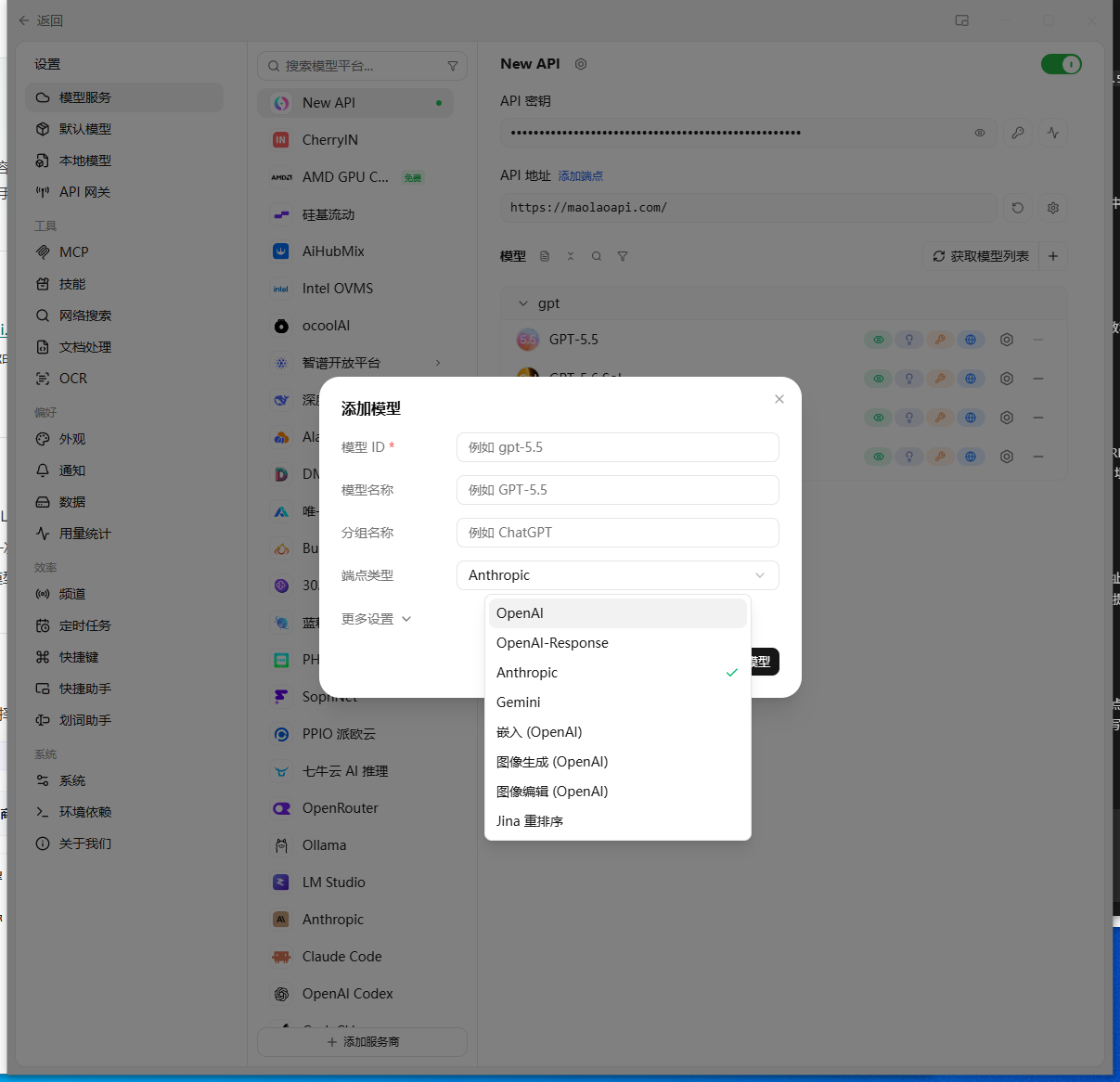This screenshot has height=1082, width=1120.
Task: Select the OpenRouter provider
Action: tap(355, 808)
